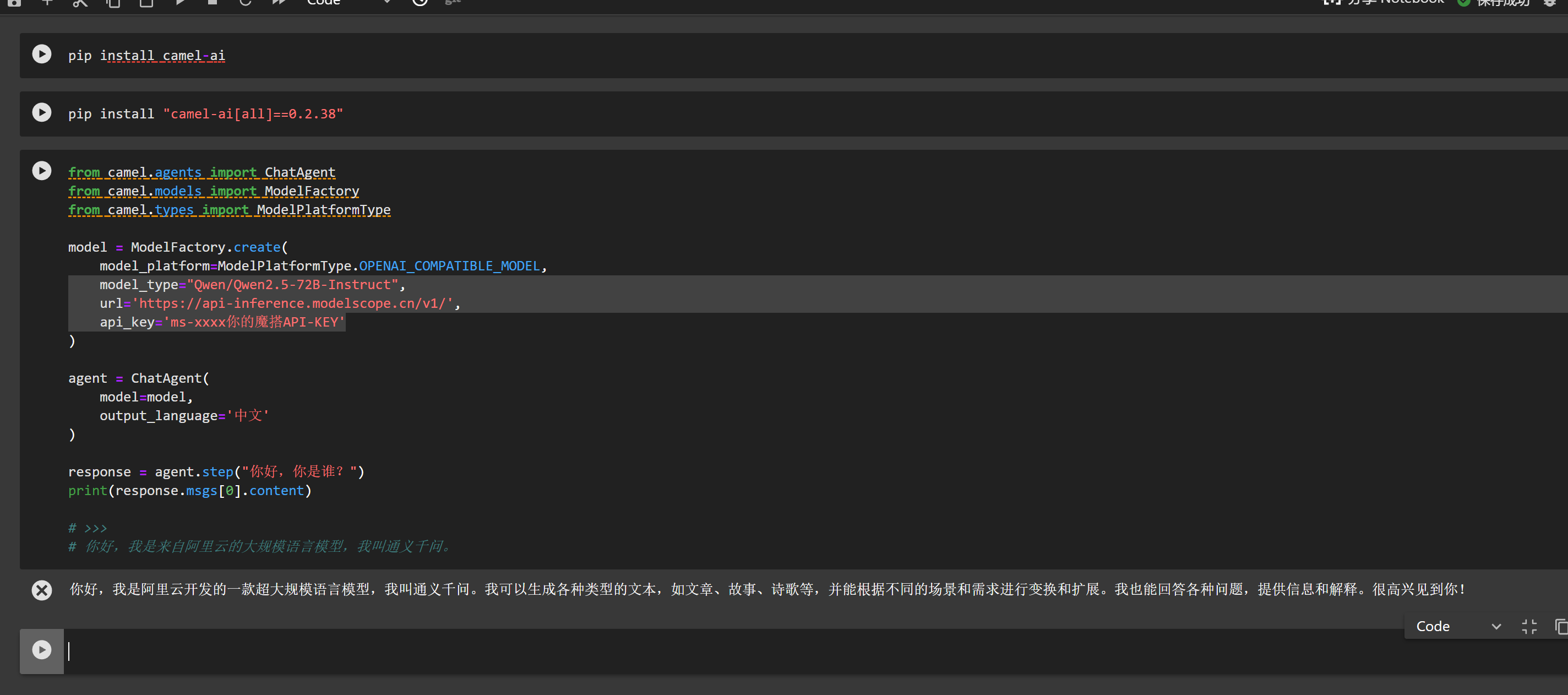Click the stop kernel square icon
This screenshot has width=1568, height=695.
click(213, 3)
